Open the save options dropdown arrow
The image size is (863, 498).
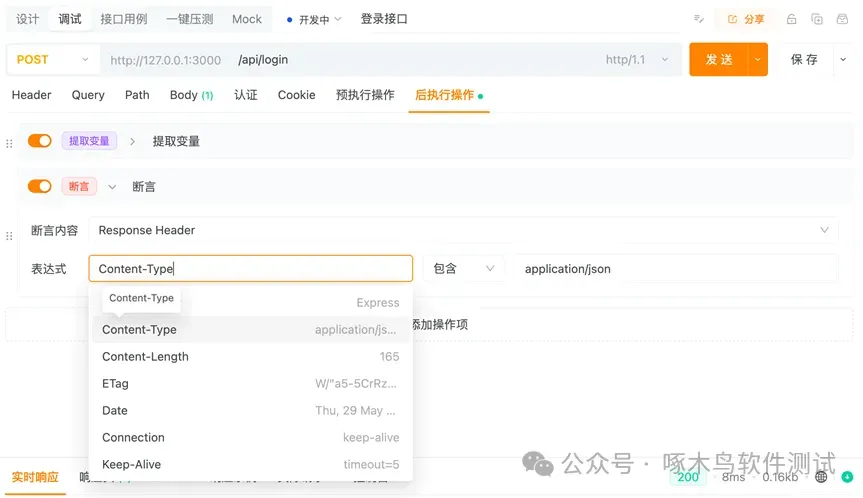[843, 59]
